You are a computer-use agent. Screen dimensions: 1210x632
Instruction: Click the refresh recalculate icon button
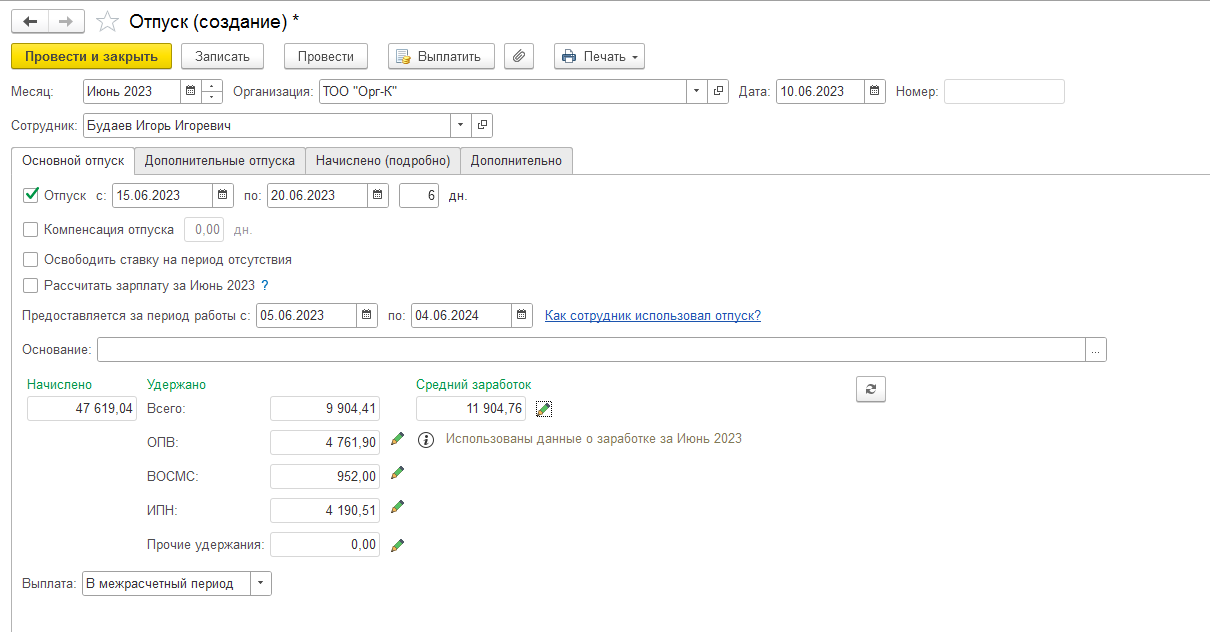(x=870, y=390)
